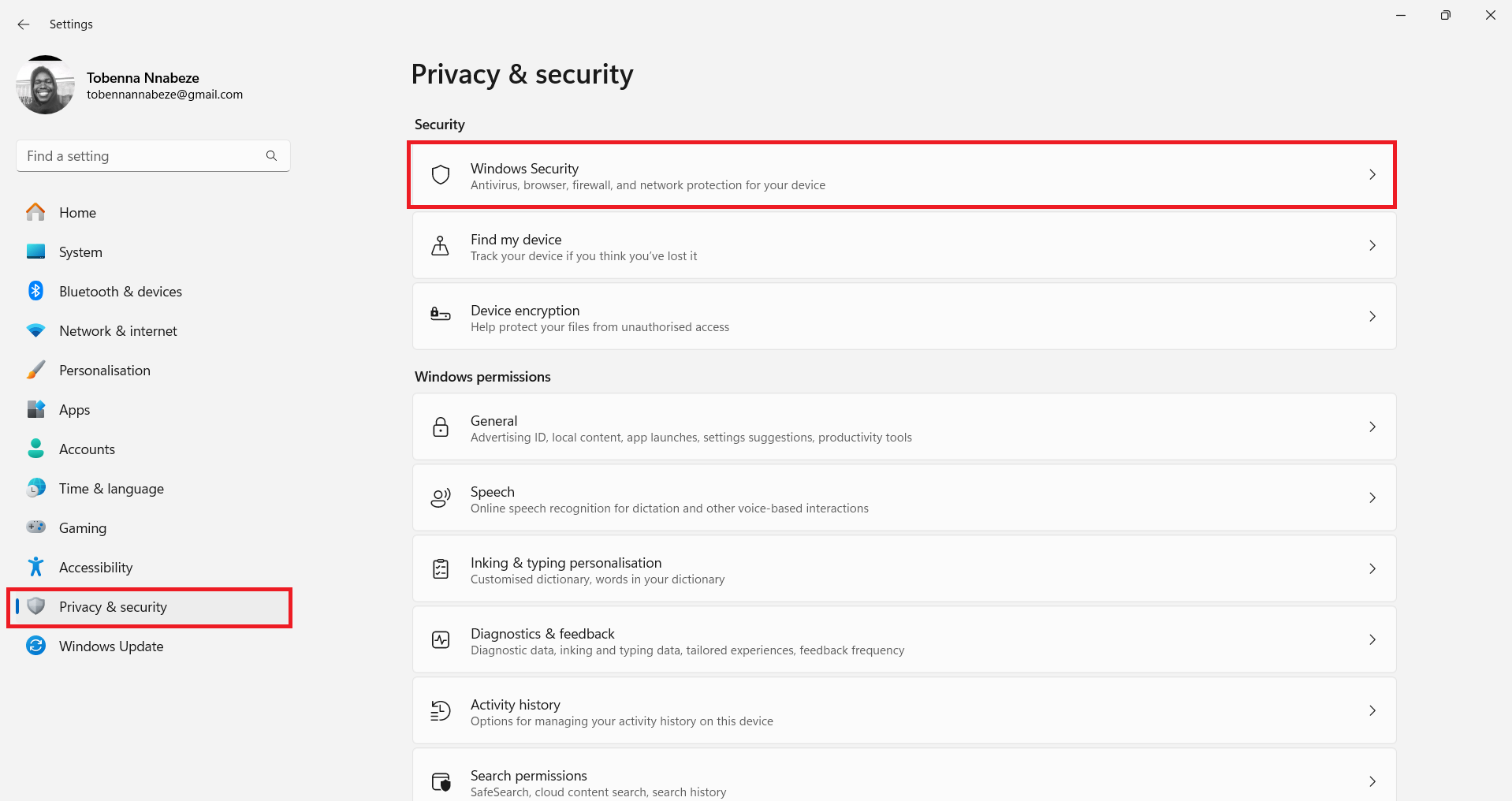
Task: Click the Bluetooth icon in the sidebar
Action: (x=35, y=291)
